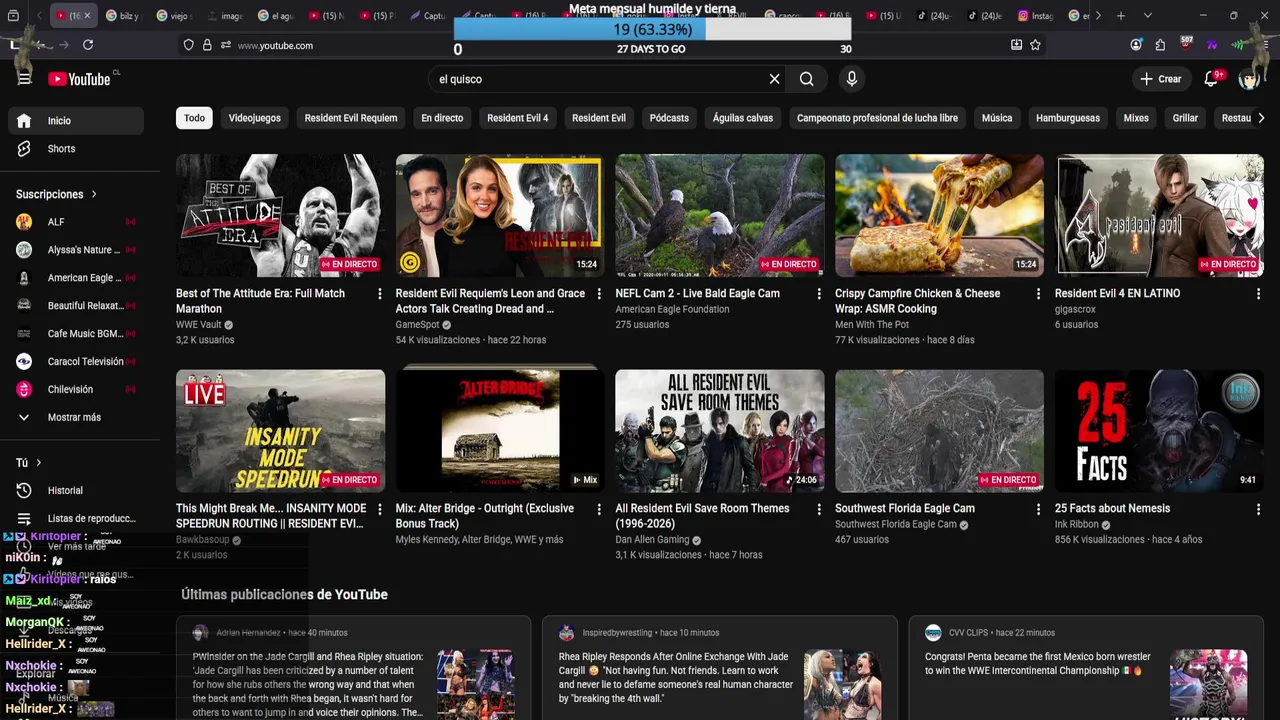
Task: Open Alter Bridge Outright mix thumbnail
Action: point(500,431)
